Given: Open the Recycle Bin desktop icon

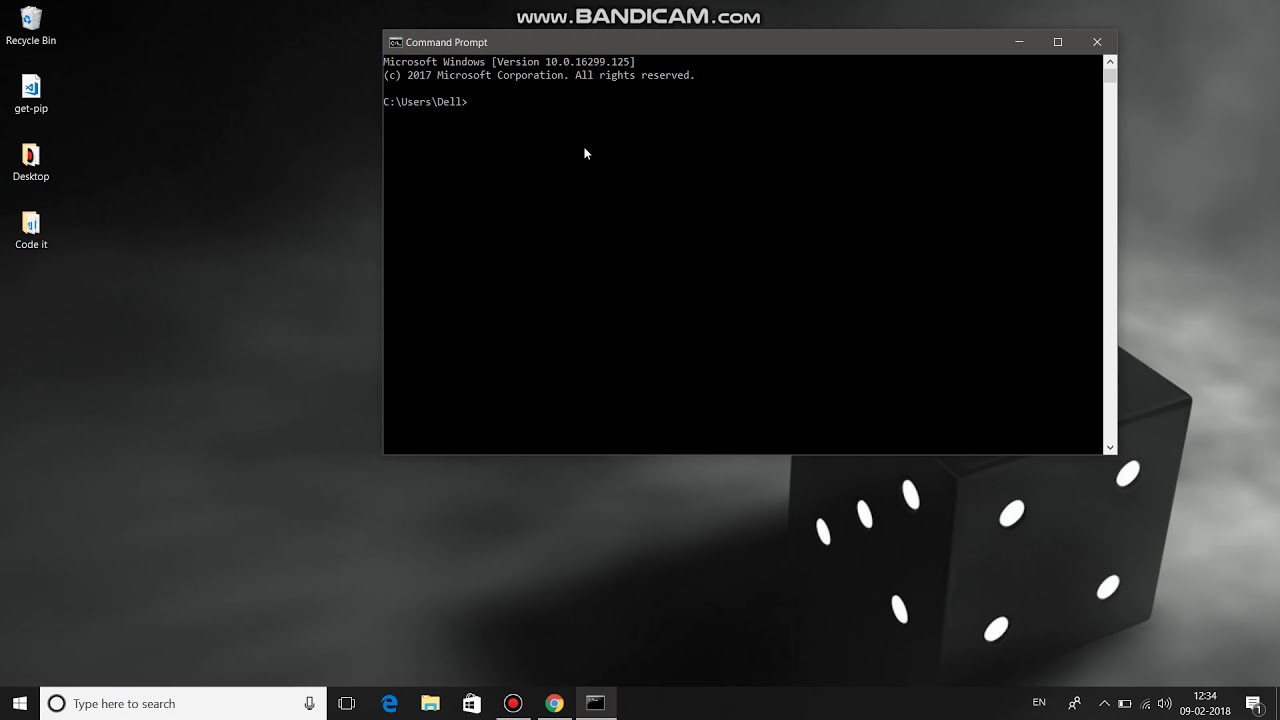Looking at the screenshot, I should pos(31,26).
